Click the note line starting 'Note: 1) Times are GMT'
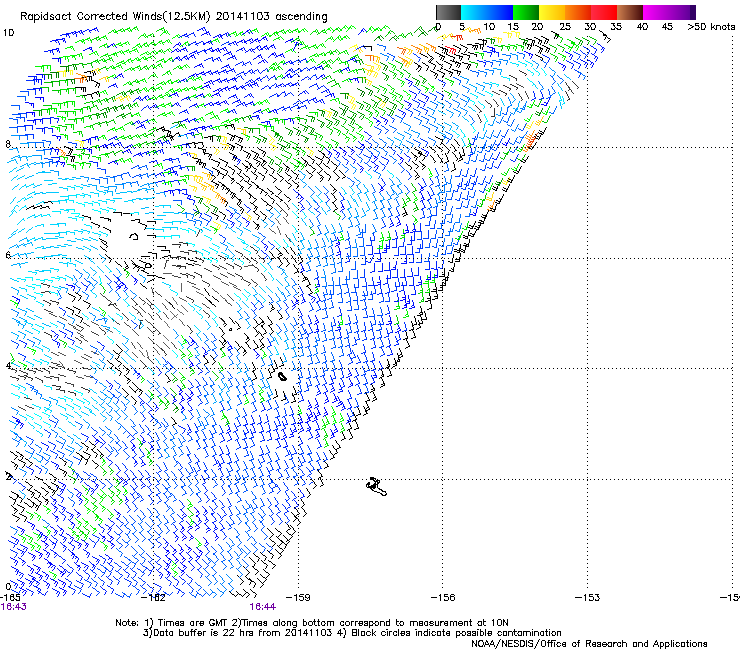740x650 pixels. pyautogui.click(x=312, y=623)
